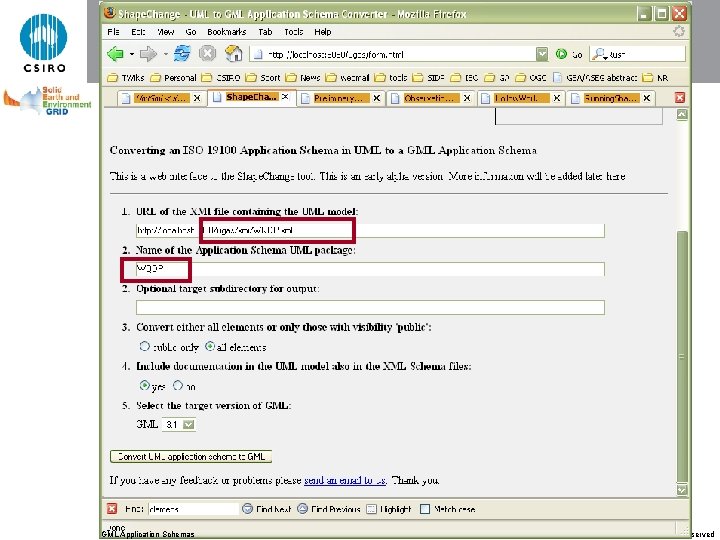
Task: Click the UML model XML URL field
Action: click(x=370, y=231)
